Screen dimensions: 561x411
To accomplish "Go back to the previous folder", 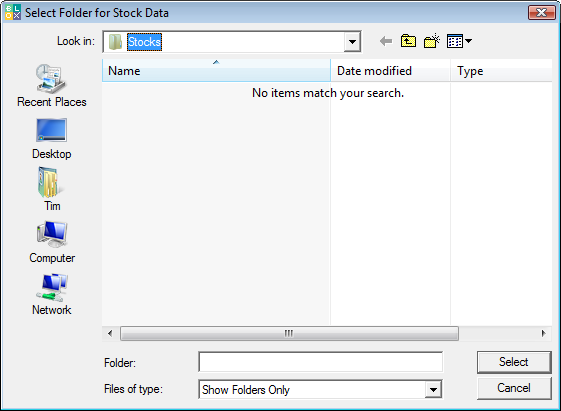I will [386, 41].
